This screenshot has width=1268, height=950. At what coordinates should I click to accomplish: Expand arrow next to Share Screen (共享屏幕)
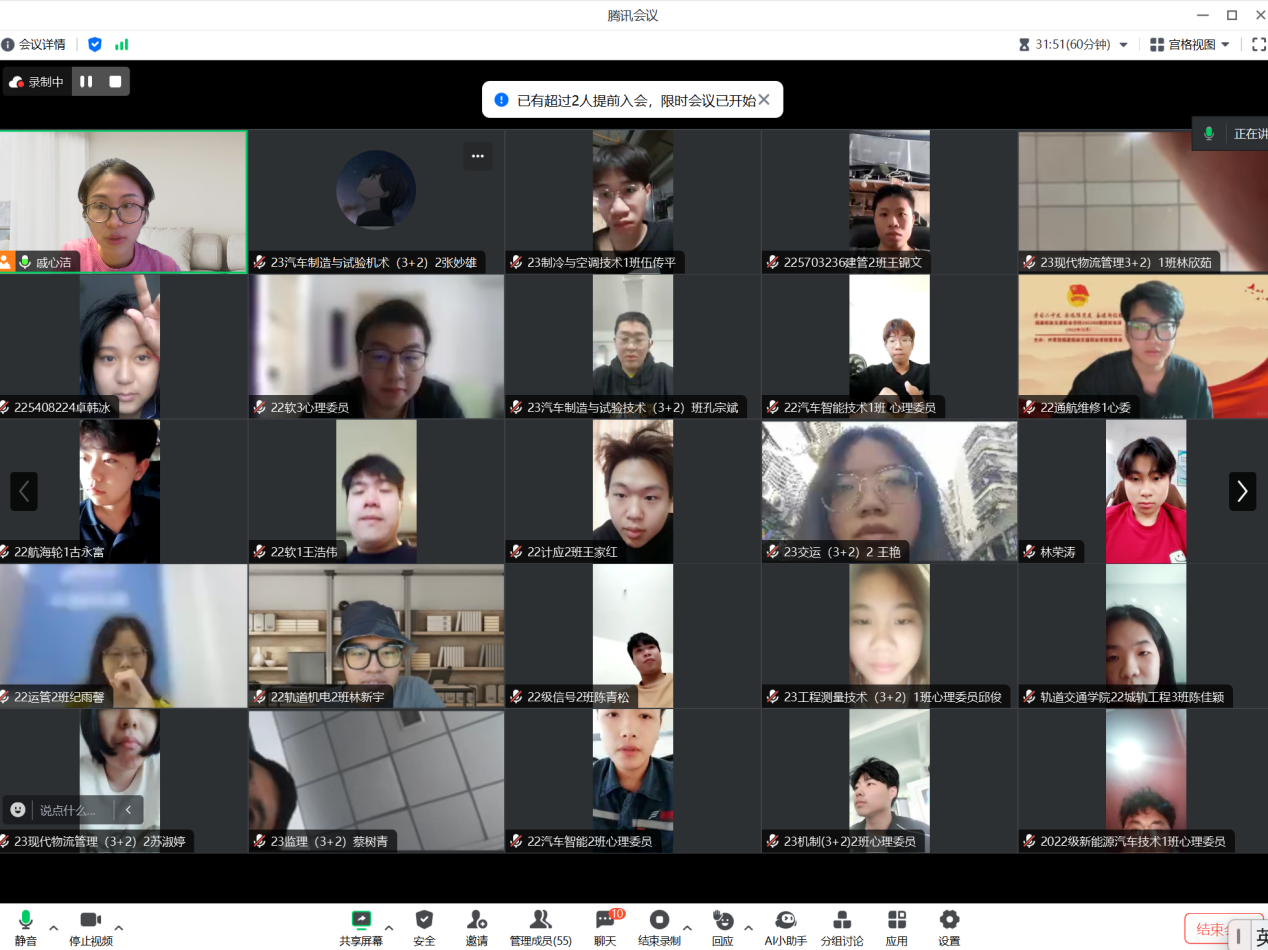click(389, 927)
